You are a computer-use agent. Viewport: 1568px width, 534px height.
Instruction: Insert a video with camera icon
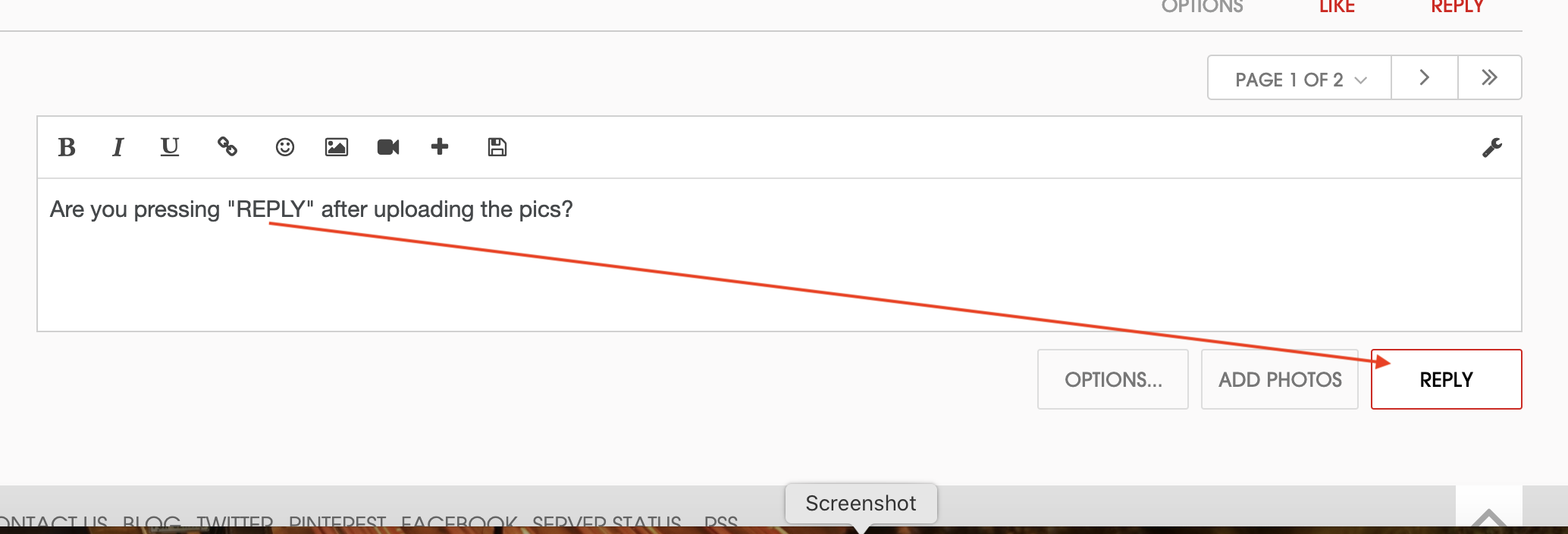click(388, 147)
